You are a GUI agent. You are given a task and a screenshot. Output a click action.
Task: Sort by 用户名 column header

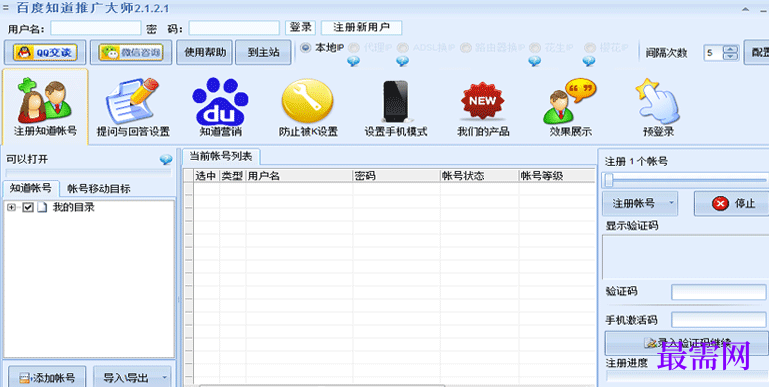tap(299, 176)
